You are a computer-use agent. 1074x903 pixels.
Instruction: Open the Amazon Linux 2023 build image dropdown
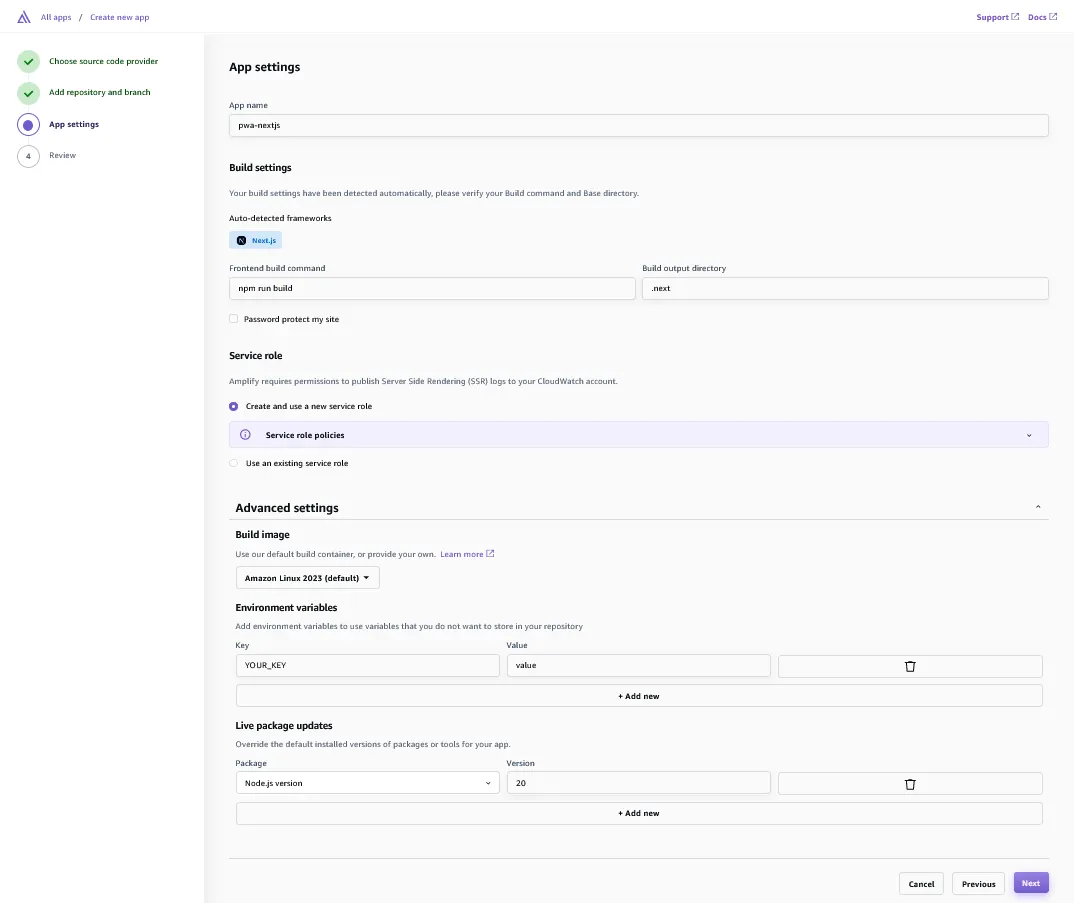point(308,578)
